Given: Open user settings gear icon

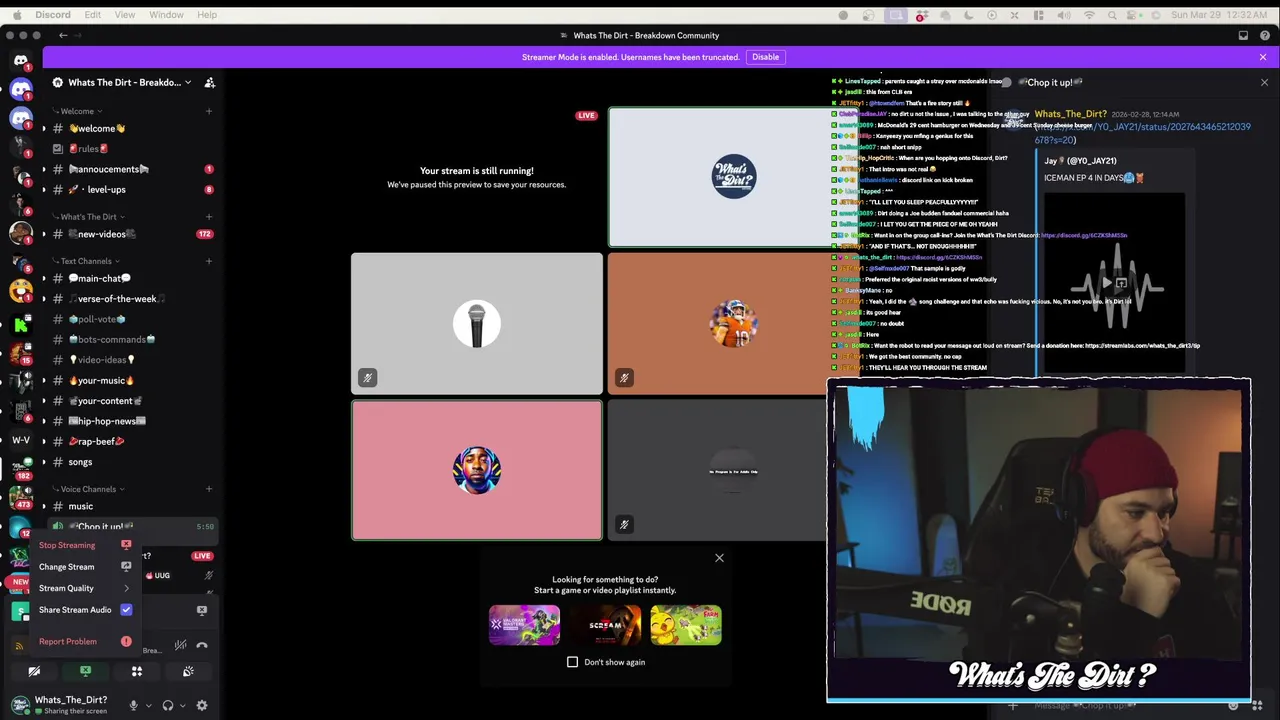Looking at the screenshot, I should [202, 705].
